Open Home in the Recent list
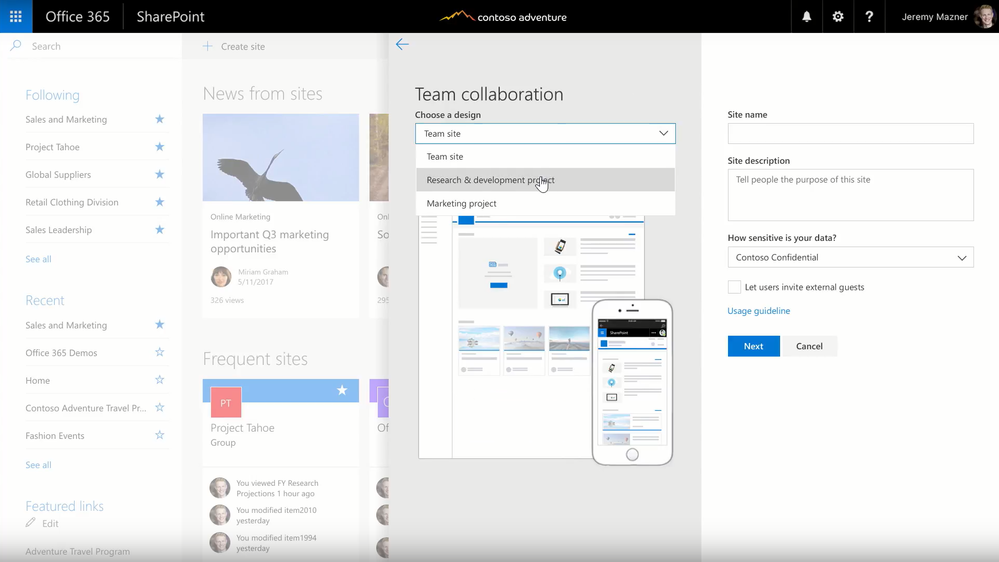 tap(38, 380)
